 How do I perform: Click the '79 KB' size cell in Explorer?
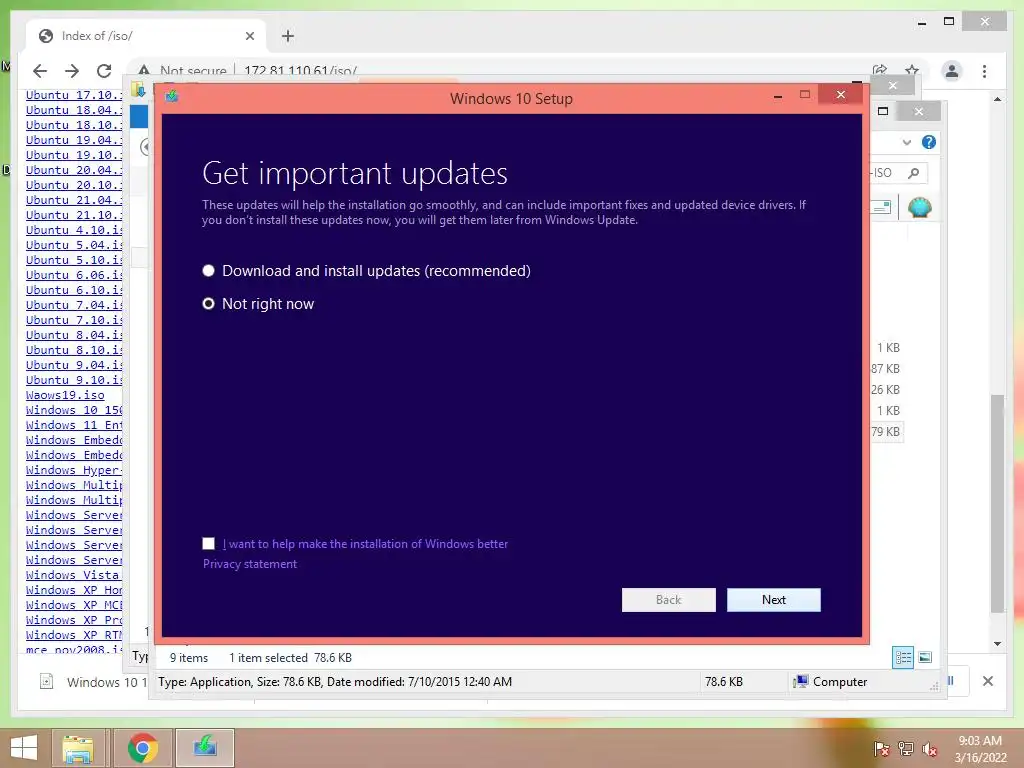point(886,431)
